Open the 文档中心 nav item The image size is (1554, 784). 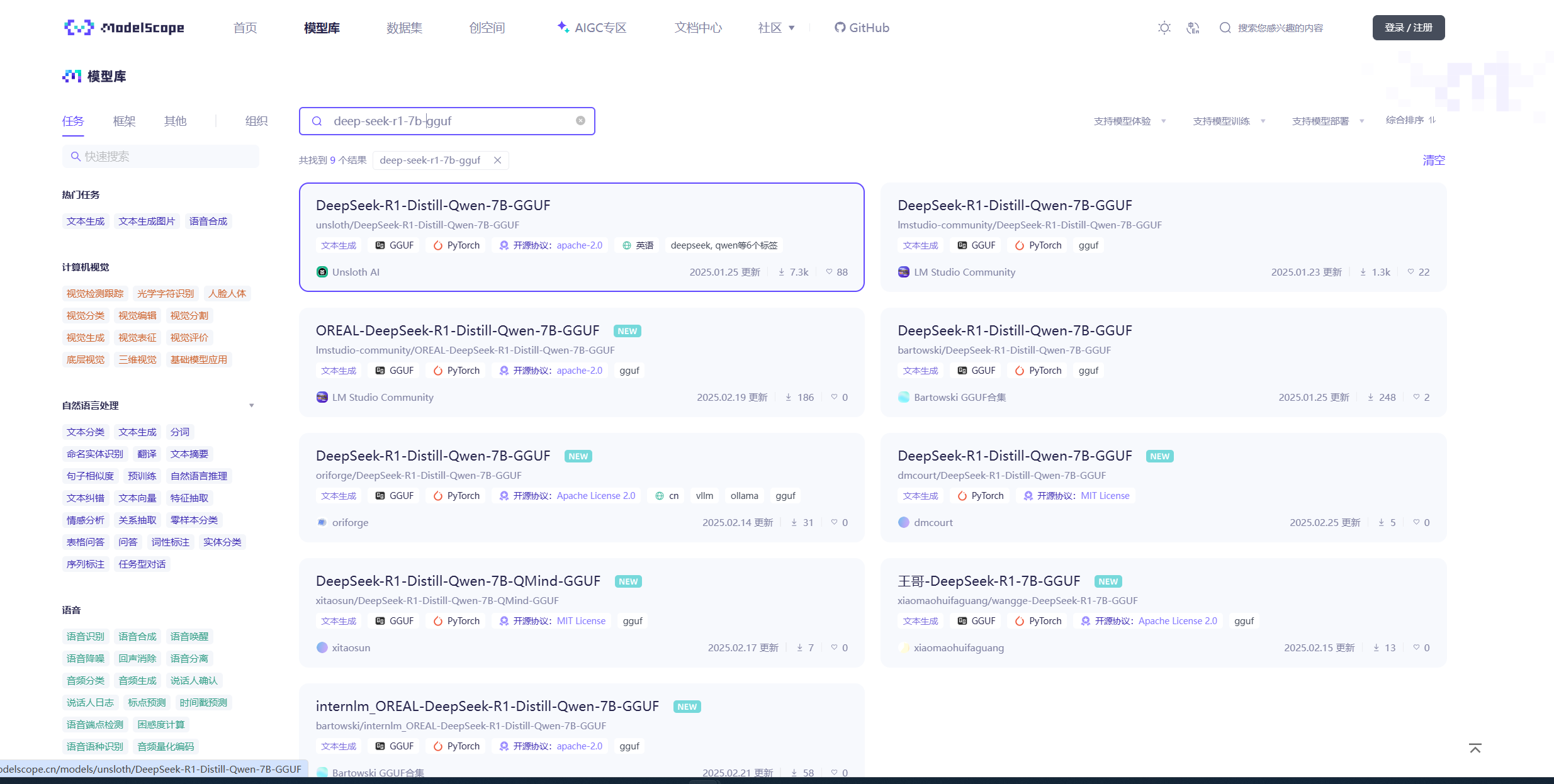tap(698, 28)
